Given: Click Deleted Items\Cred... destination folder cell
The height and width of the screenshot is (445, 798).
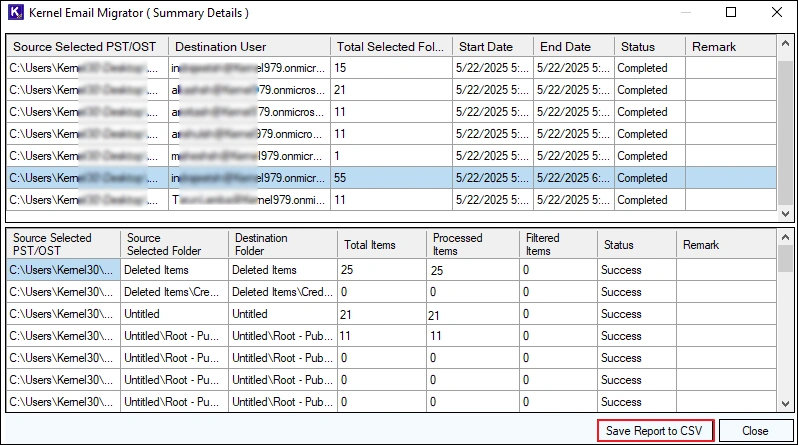Looking at the screenshot, I should (x=282, y=292).
